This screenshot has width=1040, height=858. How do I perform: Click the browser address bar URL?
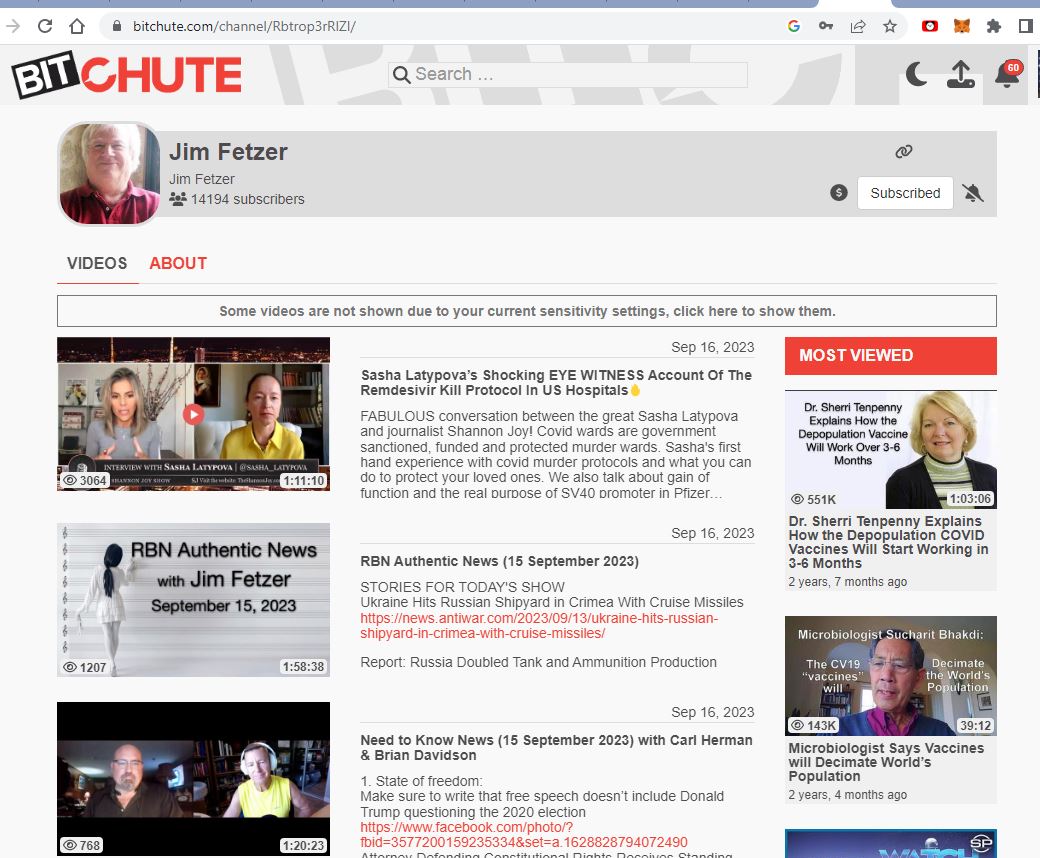tap(244, 27)
